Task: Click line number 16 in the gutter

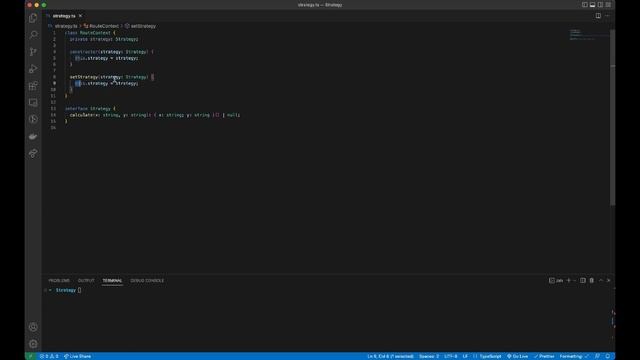Action: click(x=53, y=128)
